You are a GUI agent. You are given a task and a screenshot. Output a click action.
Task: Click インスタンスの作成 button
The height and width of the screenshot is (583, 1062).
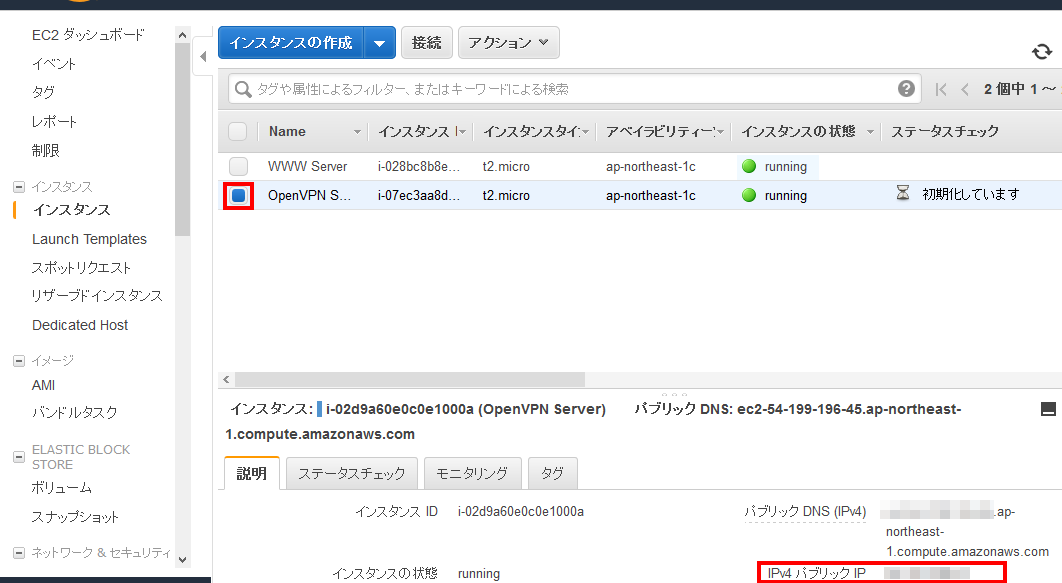291,43
